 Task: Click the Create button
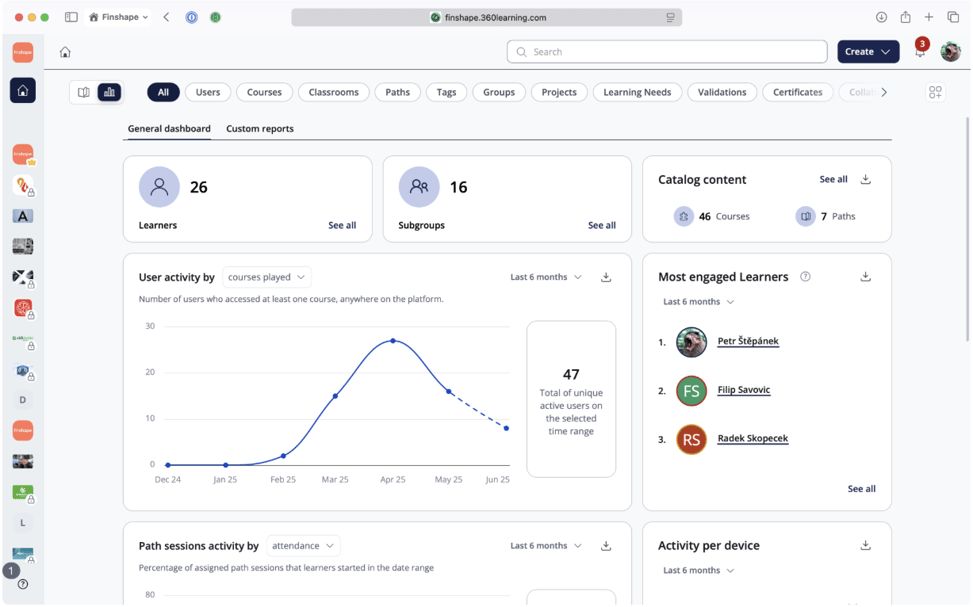(868, 52)
